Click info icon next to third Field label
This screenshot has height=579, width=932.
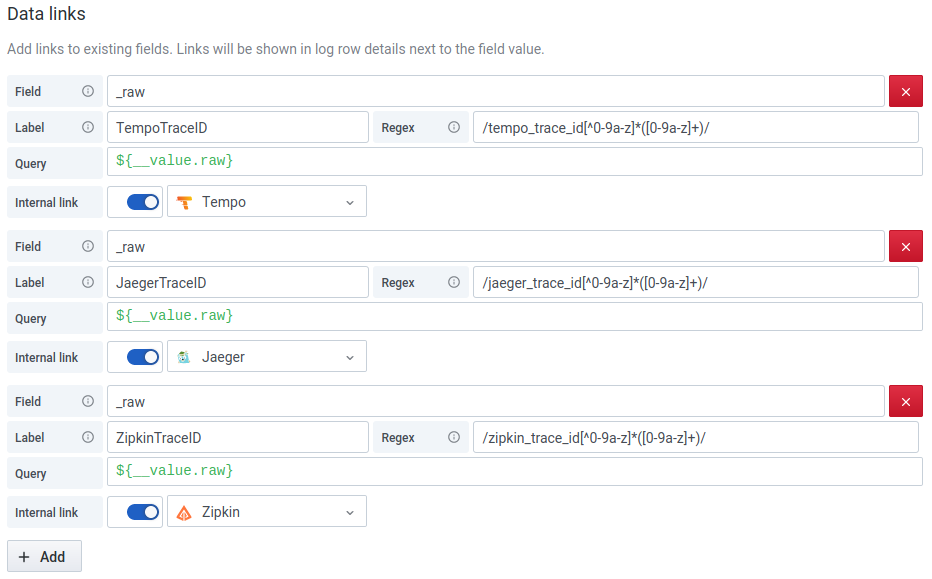(x=88, y=401)
